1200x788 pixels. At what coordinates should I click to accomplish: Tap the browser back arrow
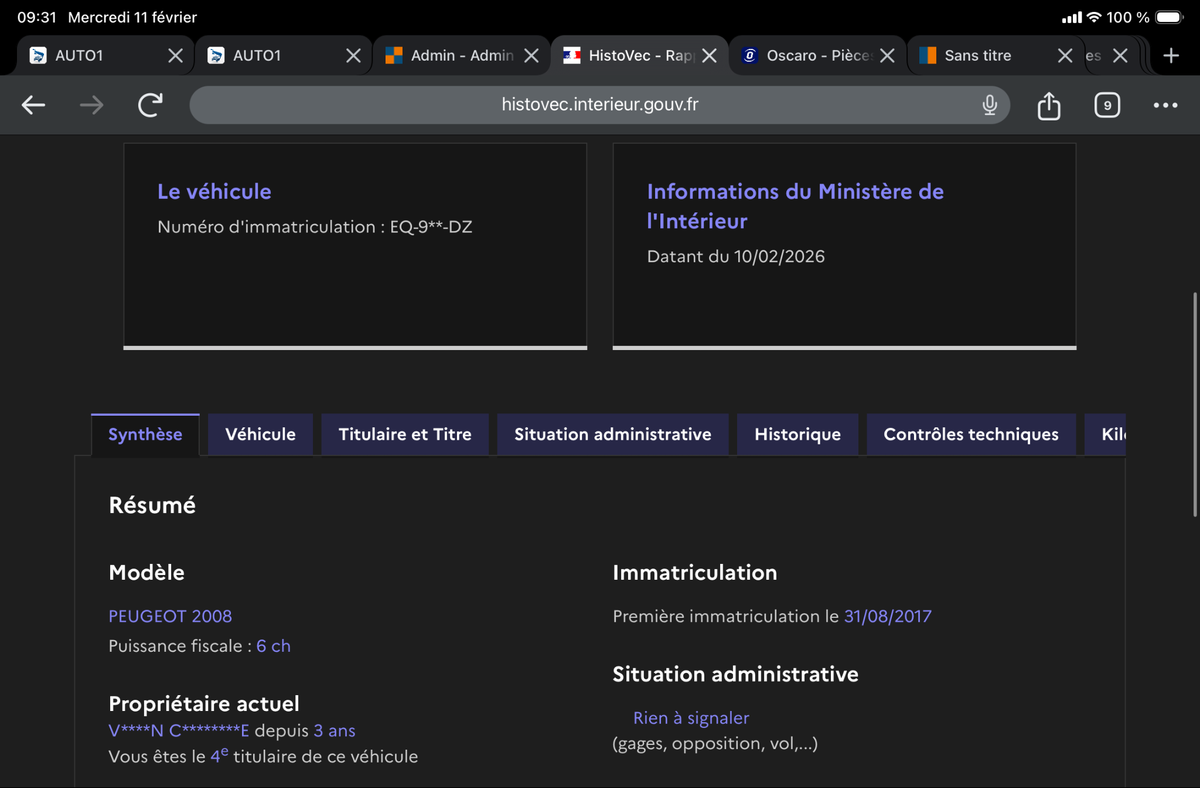[x=34, y=105]
